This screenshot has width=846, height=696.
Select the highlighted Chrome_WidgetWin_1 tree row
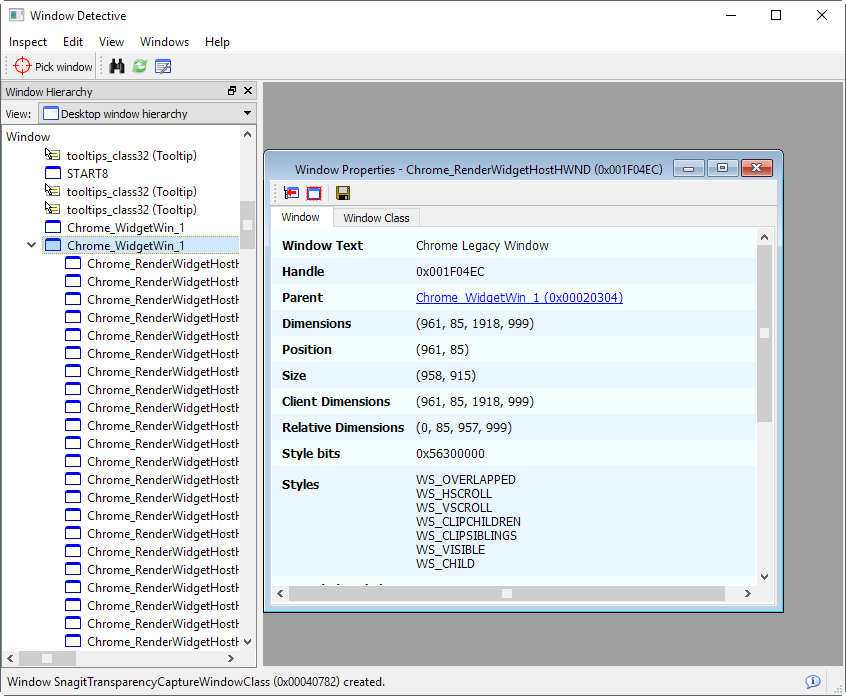(141, 245)
